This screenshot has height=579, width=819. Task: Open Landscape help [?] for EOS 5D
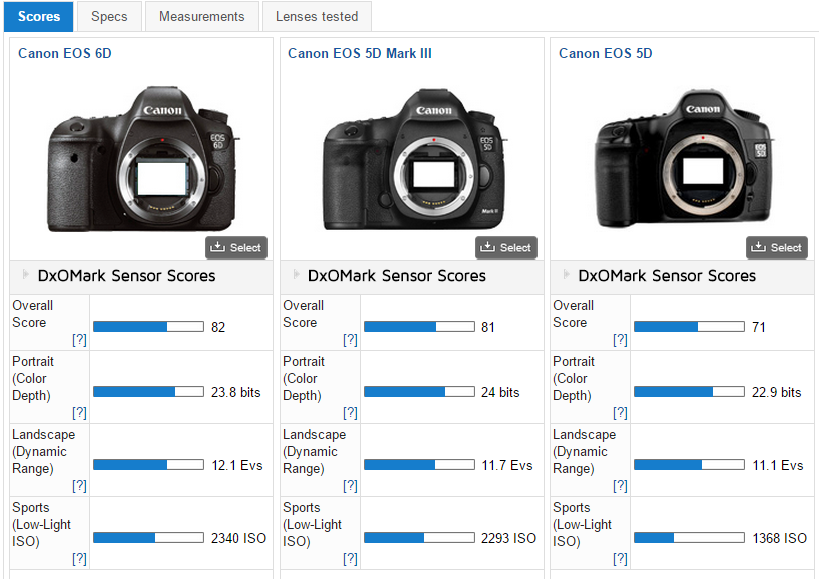tap(621, 486)
